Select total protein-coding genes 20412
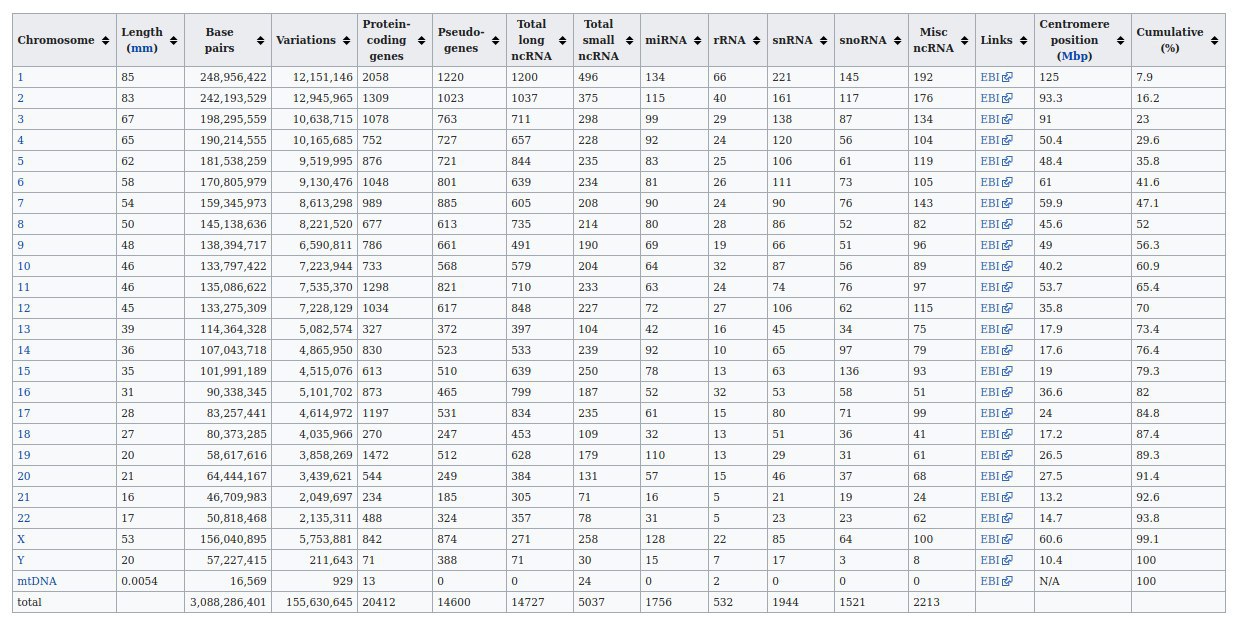The image size is (1238, 621). [377, 602]
